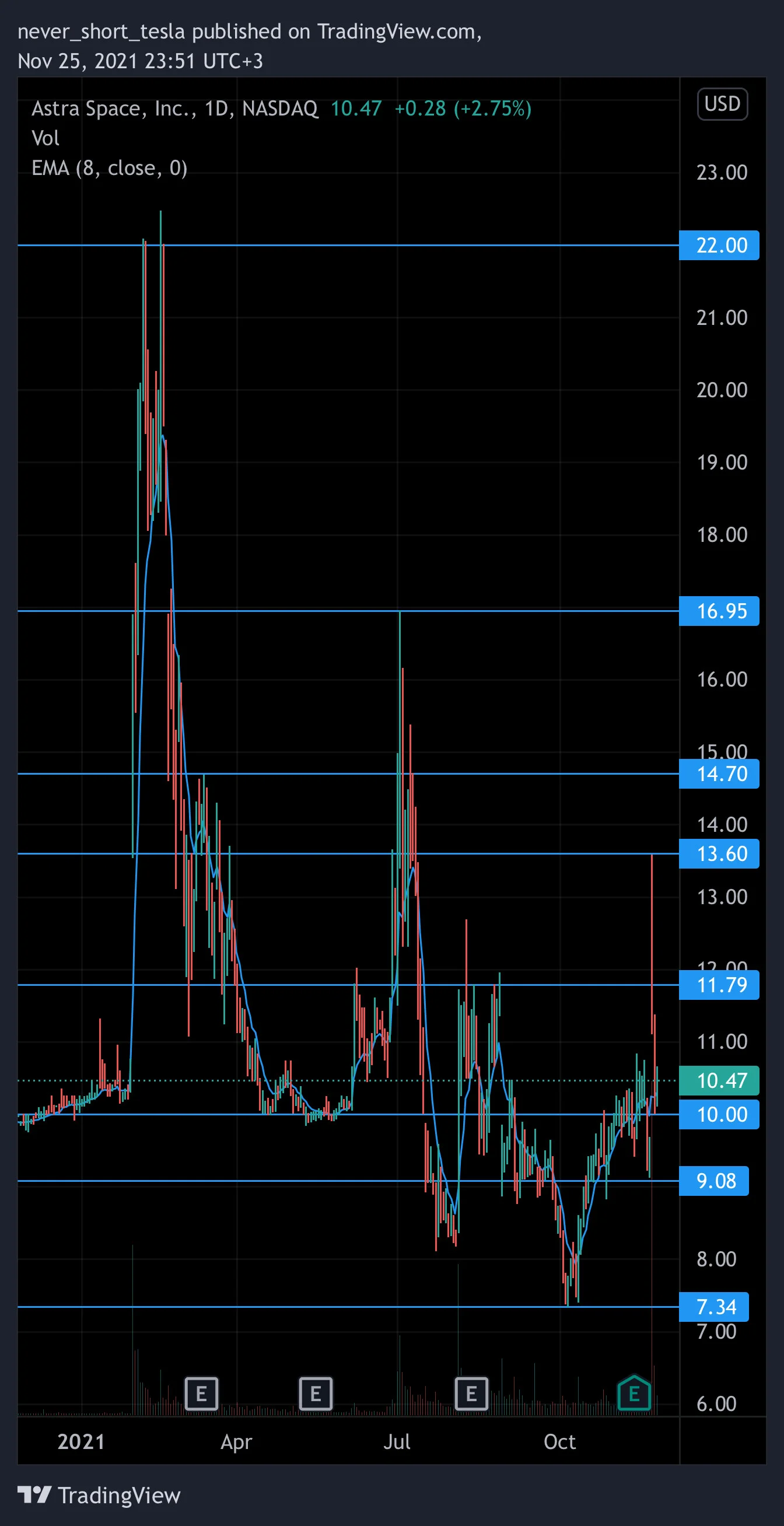
Task: Select the 13.00 price axis tick
Action: (722, 897)
